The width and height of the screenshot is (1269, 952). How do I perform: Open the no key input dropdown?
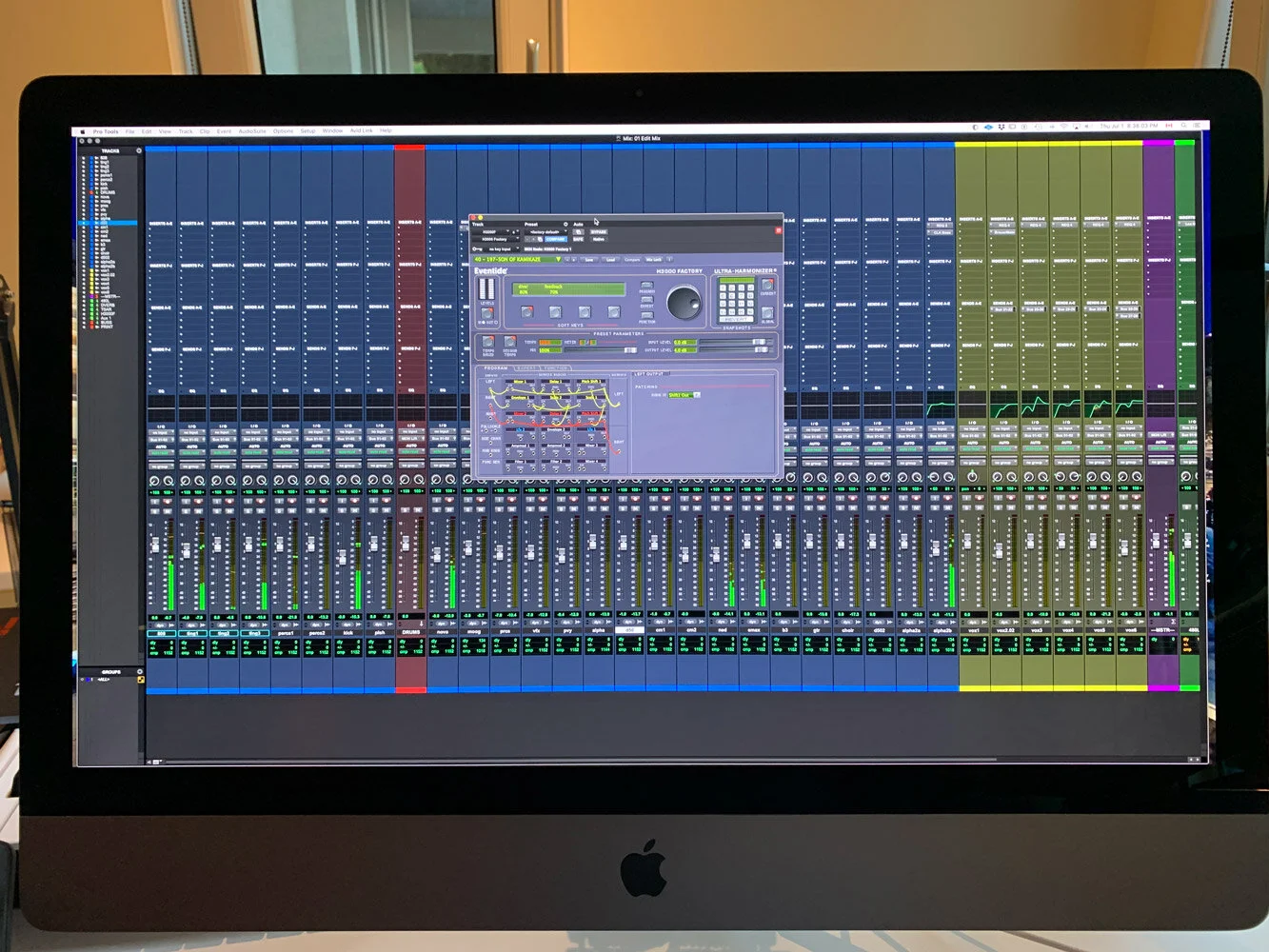click(x=503, y=249)
